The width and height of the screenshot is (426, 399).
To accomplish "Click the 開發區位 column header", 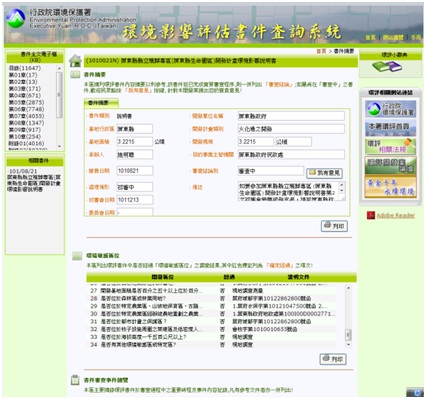I will pyautogui.click(x=162, y=277).
